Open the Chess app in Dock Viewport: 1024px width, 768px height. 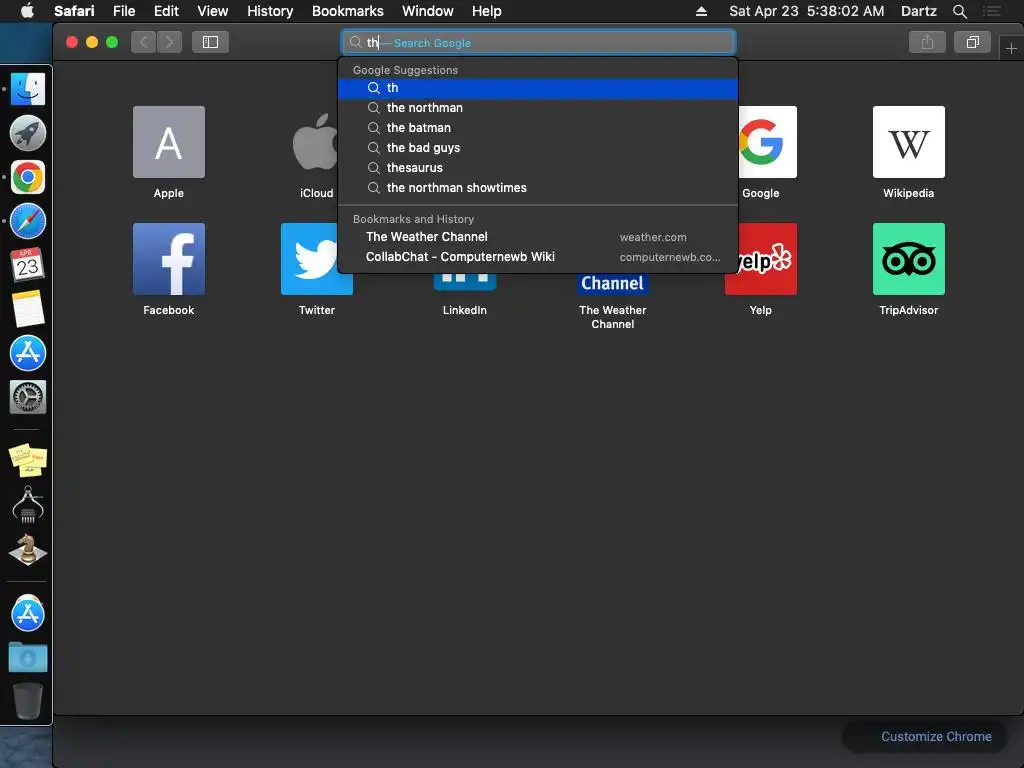[27, 549]
